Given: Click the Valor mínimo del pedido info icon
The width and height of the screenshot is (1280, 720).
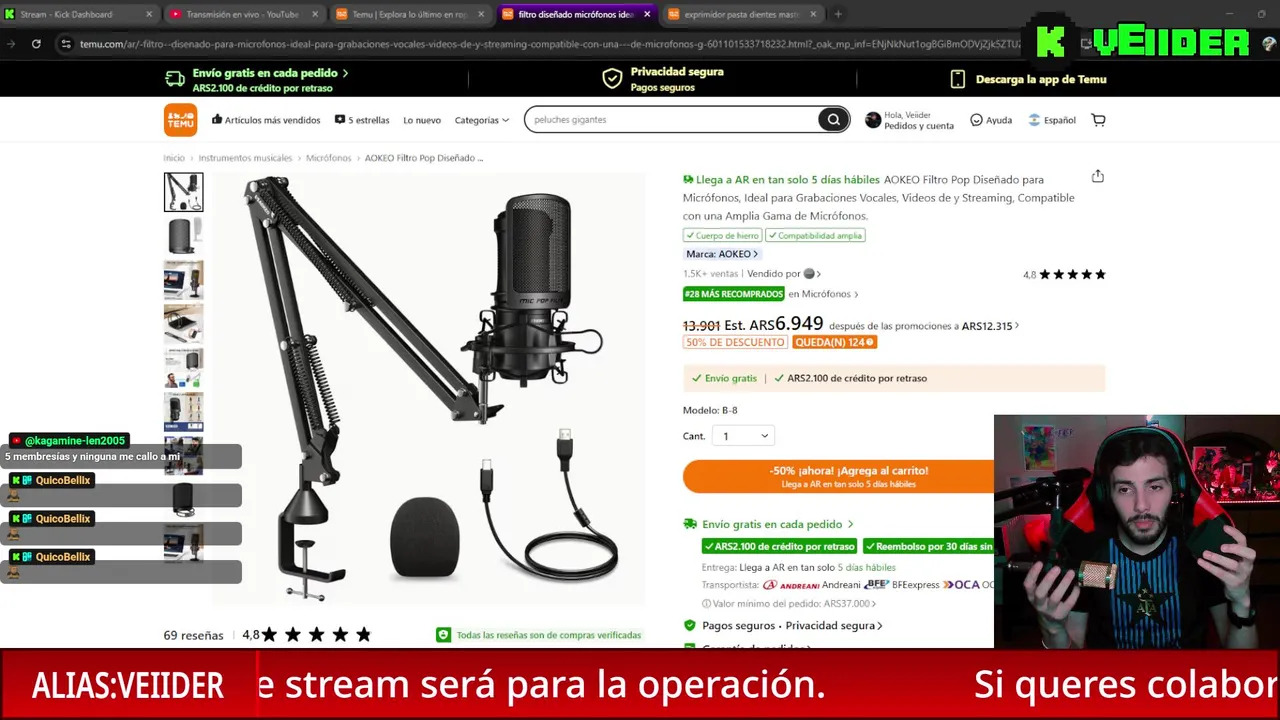Looking at the screenshot, I should pos(706,604).
